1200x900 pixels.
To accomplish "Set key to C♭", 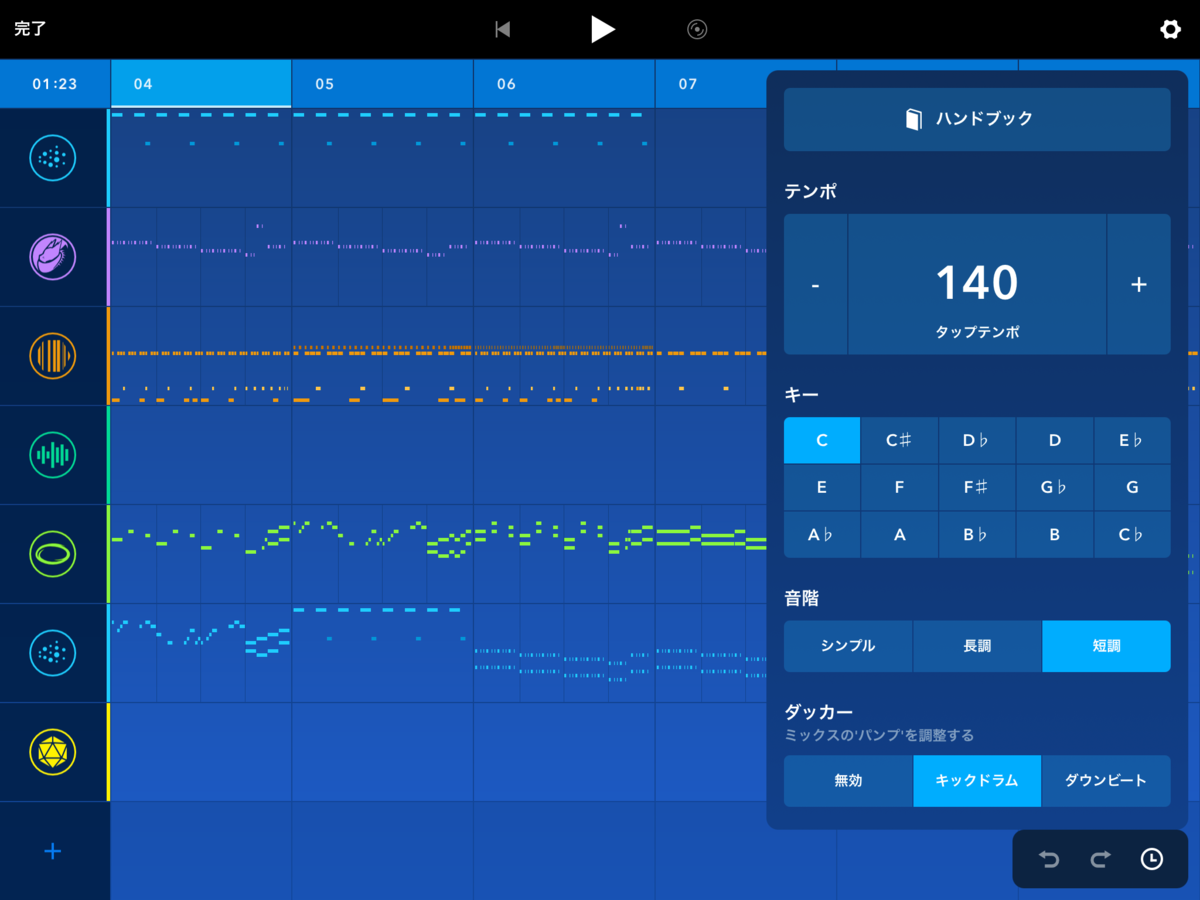I will click(x=1132, y=535).
